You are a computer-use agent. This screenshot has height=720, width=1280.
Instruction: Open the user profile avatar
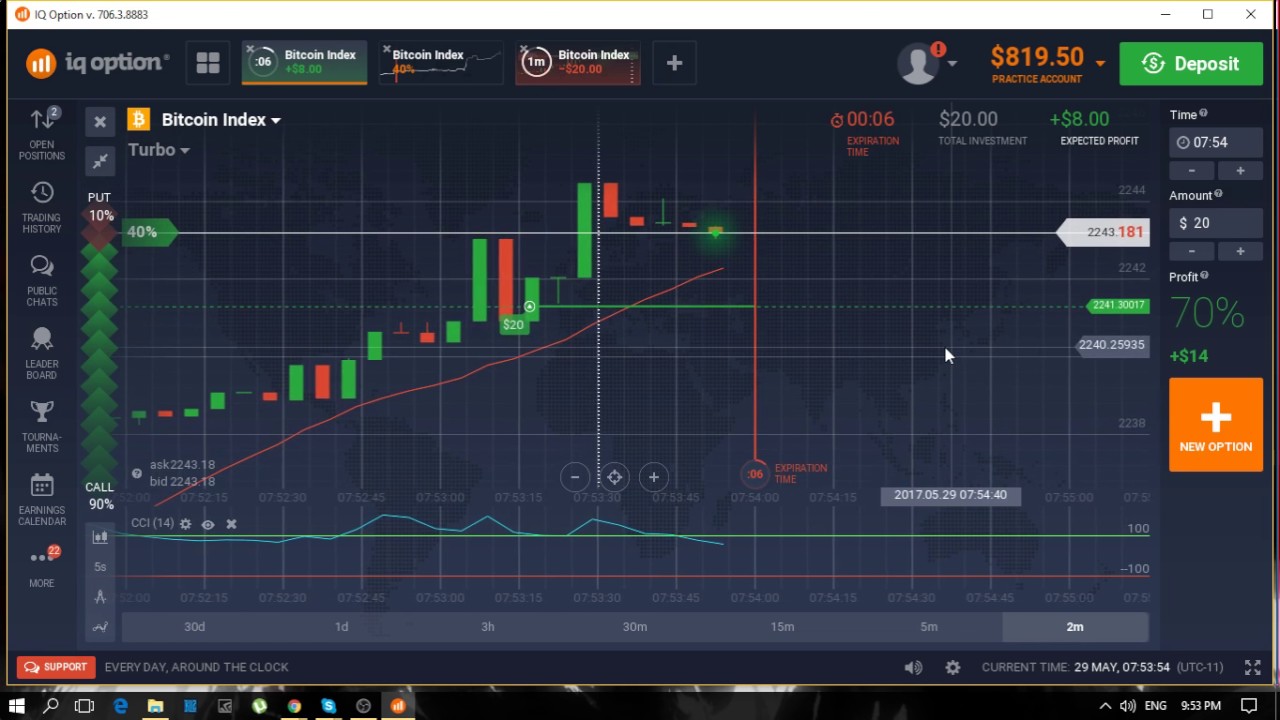(x=917, y=63)
